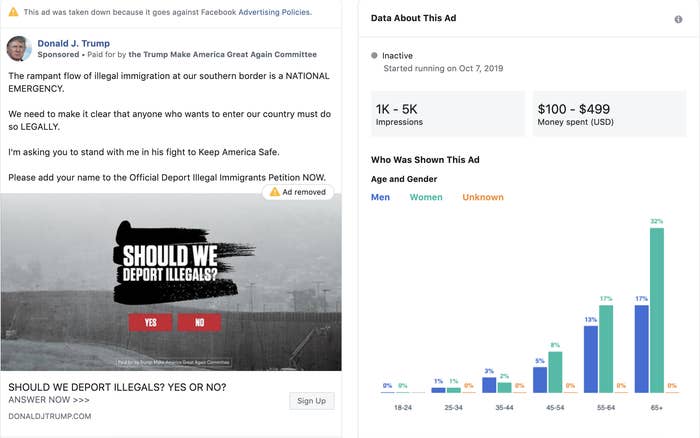Click the red YES button in ad image
Screen dimensions: 700x438
tap(150, 322)
